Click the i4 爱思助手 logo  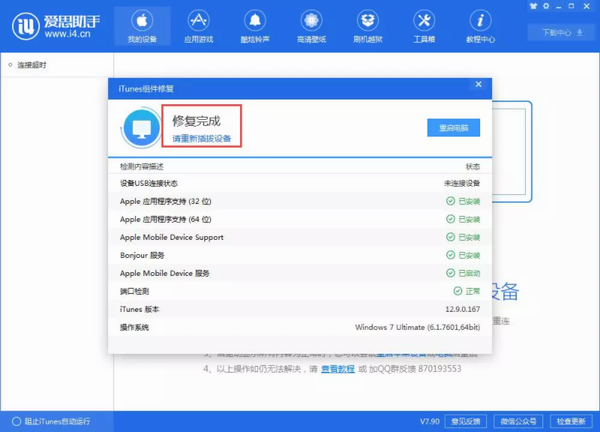(56, 26)
